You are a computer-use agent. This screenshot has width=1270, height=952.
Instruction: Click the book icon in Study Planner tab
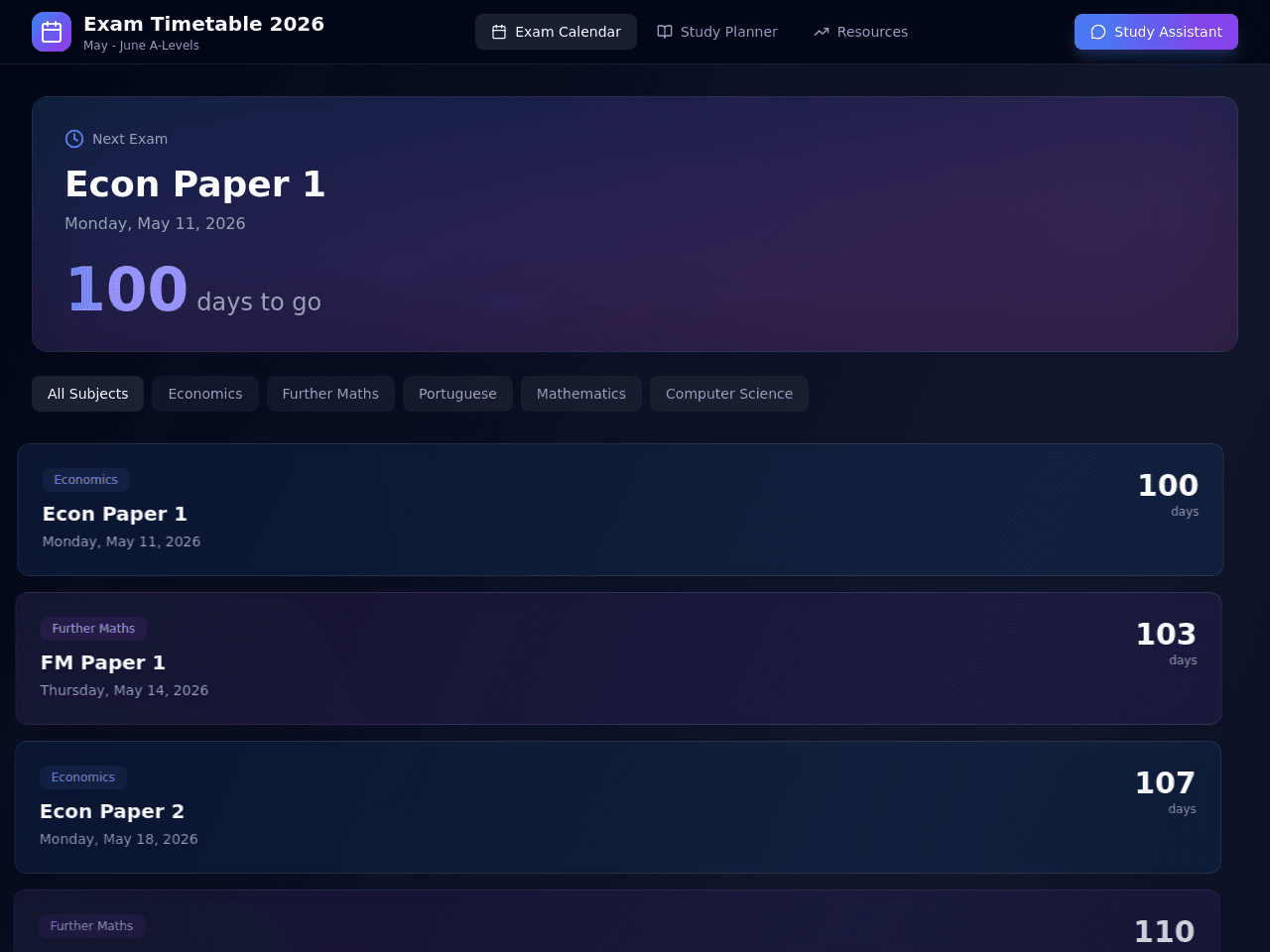coord(665,32)
